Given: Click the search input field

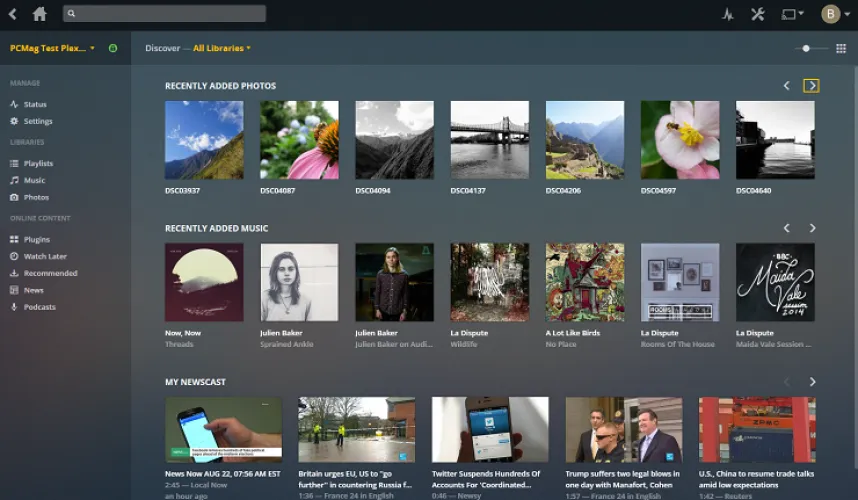Looking at the screenshot, I should 165,14.
